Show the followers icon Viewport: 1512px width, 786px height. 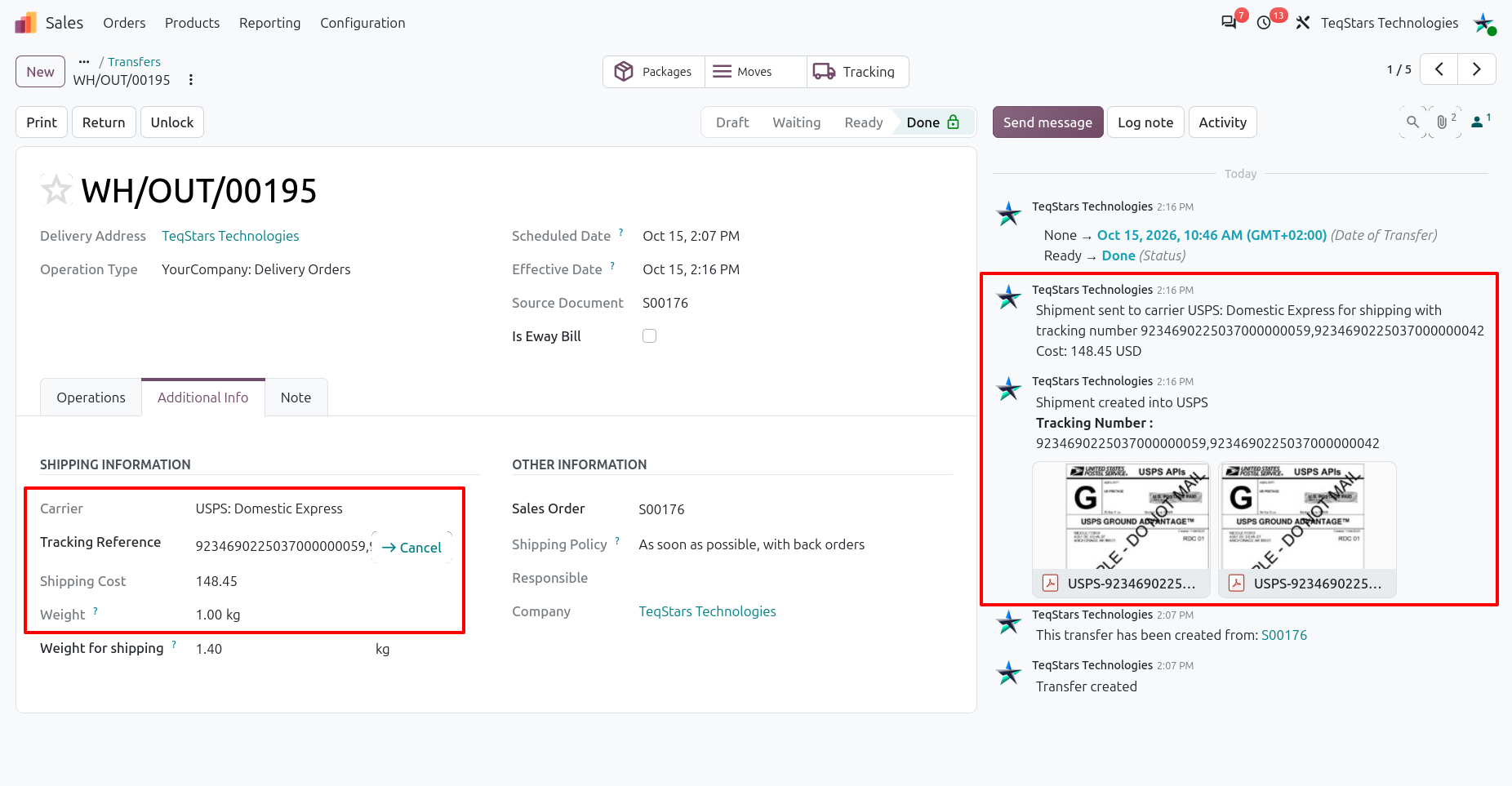click(x=1480, y=122)
